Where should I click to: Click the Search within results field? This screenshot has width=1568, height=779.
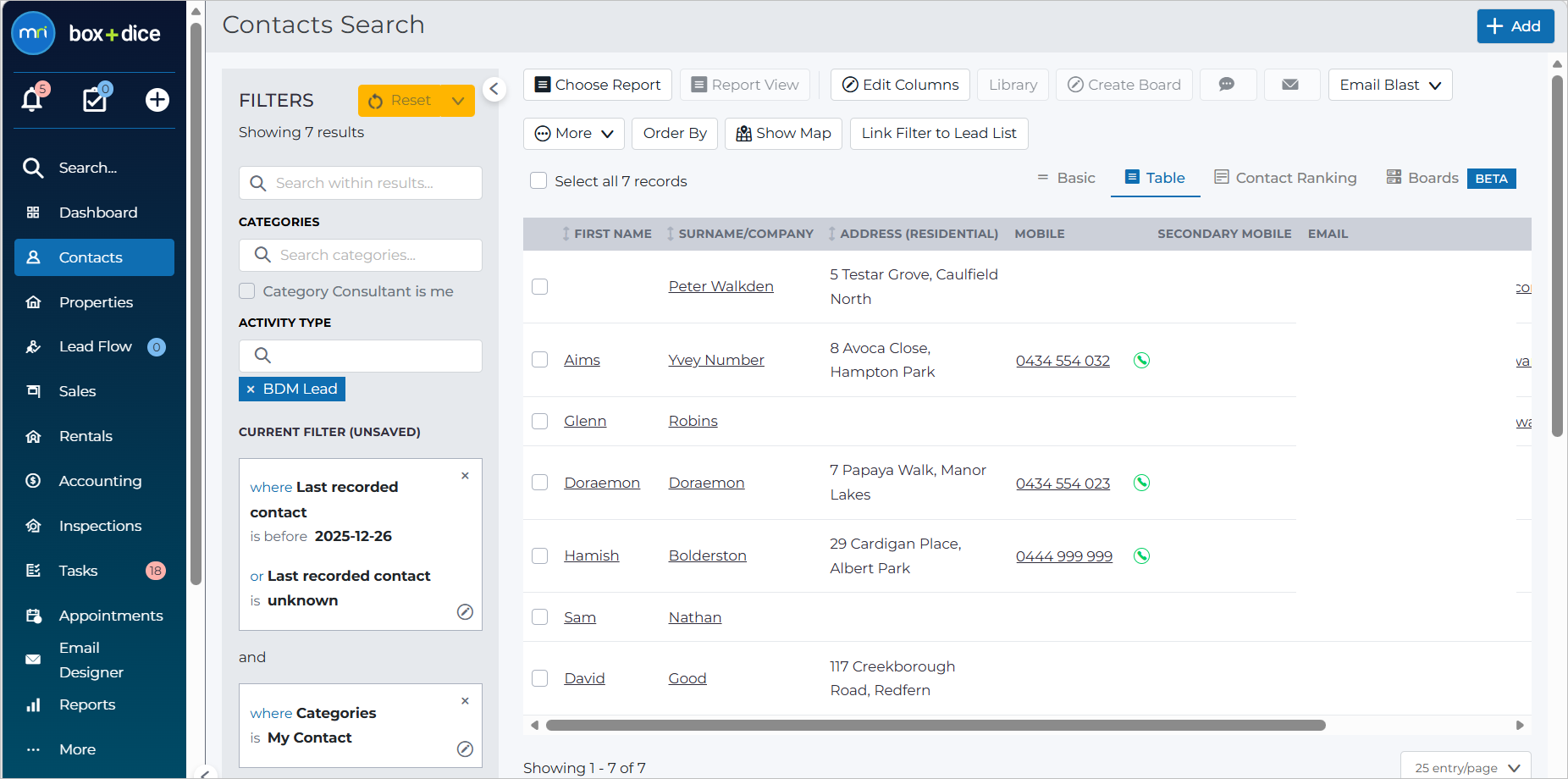click(x=361, y=183)
